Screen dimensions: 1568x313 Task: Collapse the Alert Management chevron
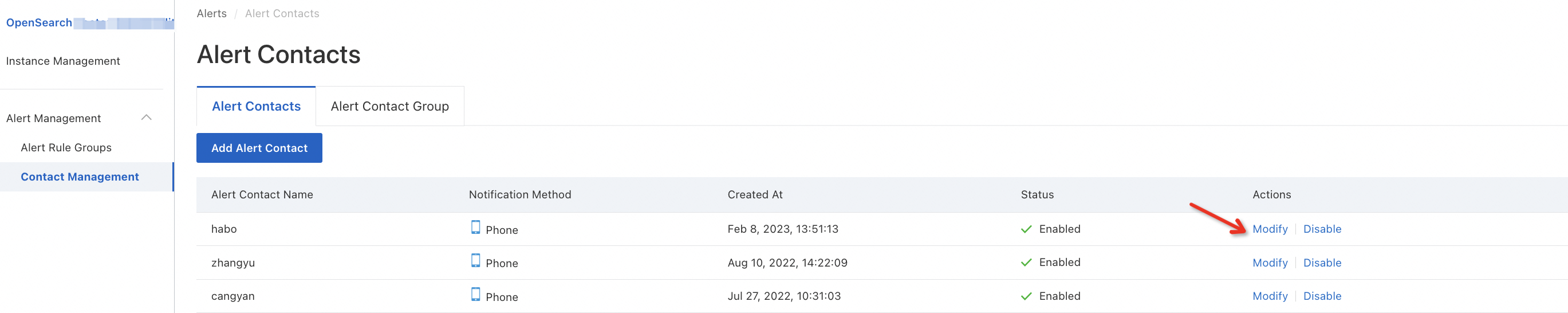click(146, 118)
